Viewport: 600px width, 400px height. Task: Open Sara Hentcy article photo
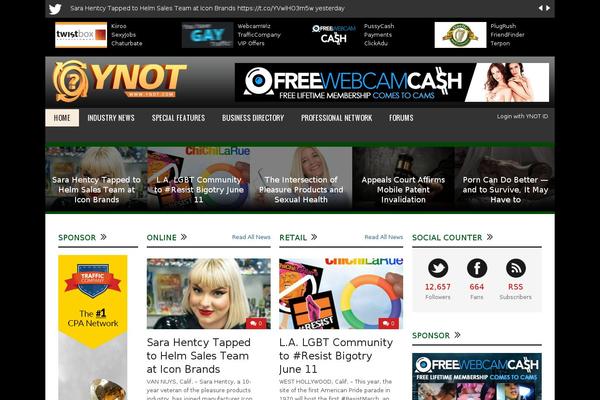[x=209, y=294]
